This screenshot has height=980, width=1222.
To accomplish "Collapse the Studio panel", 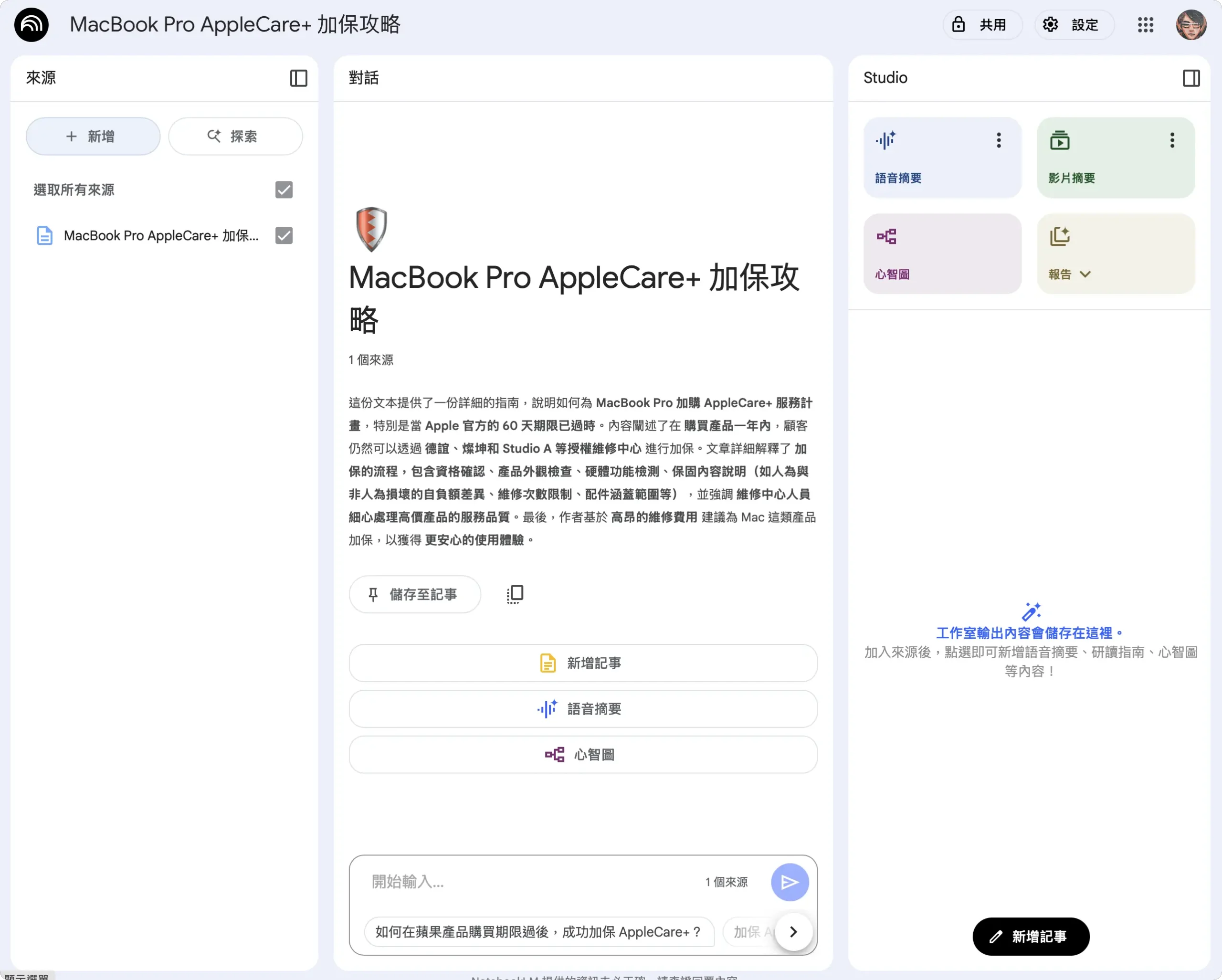I will 1191,78.
